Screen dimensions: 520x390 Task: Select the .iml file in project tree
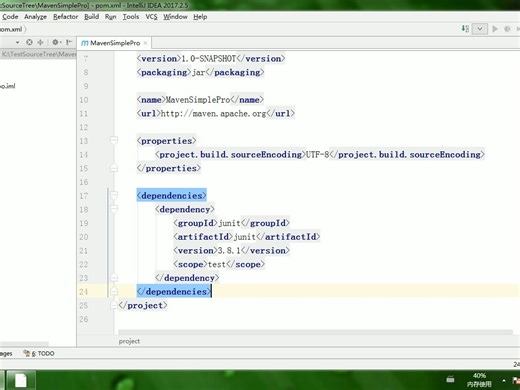pos(8,86)
